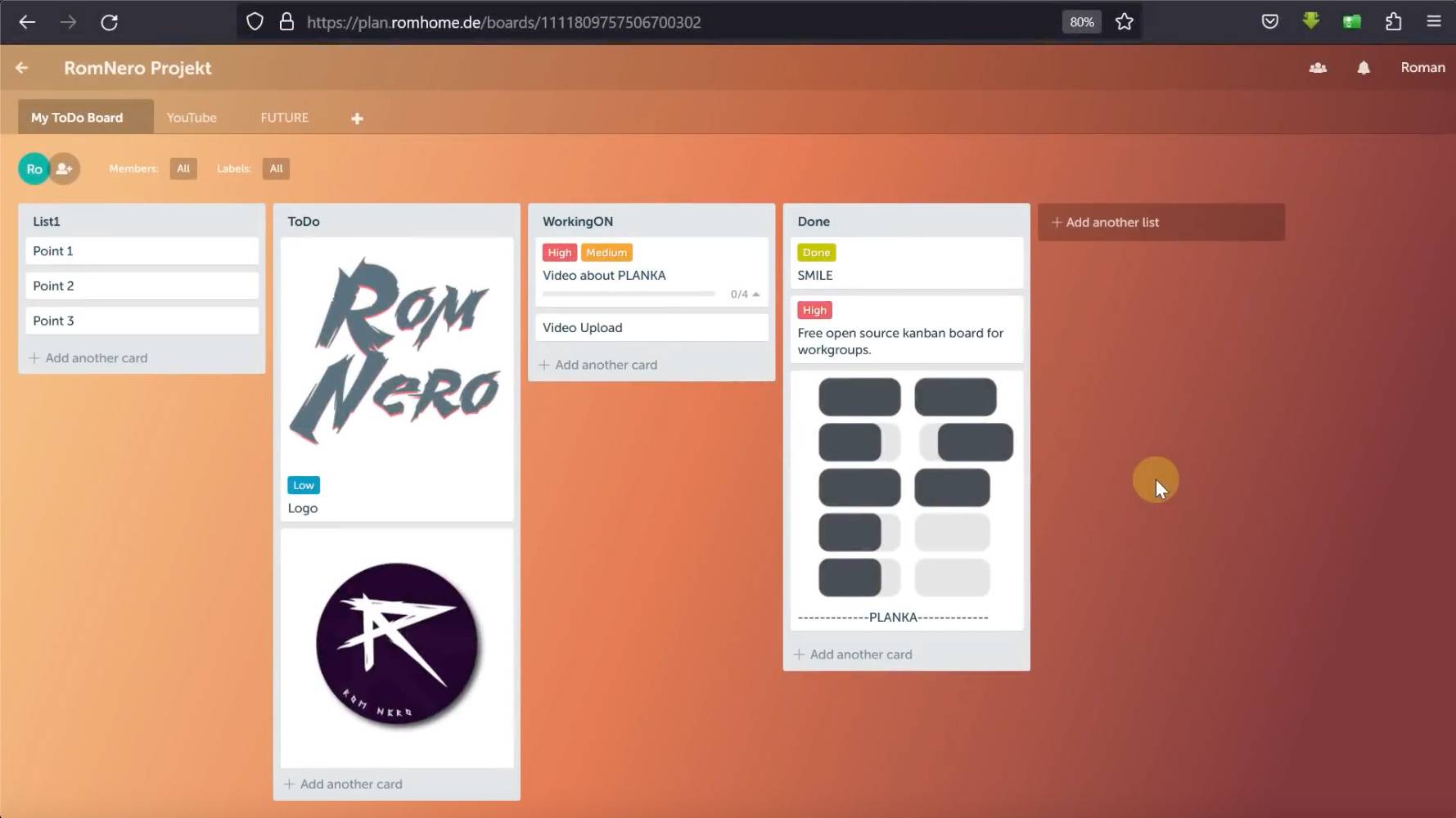This screenshot has height=818, width=1456.
Task: Click the PLANKA dashed caption text
Action: coord(893,618)
